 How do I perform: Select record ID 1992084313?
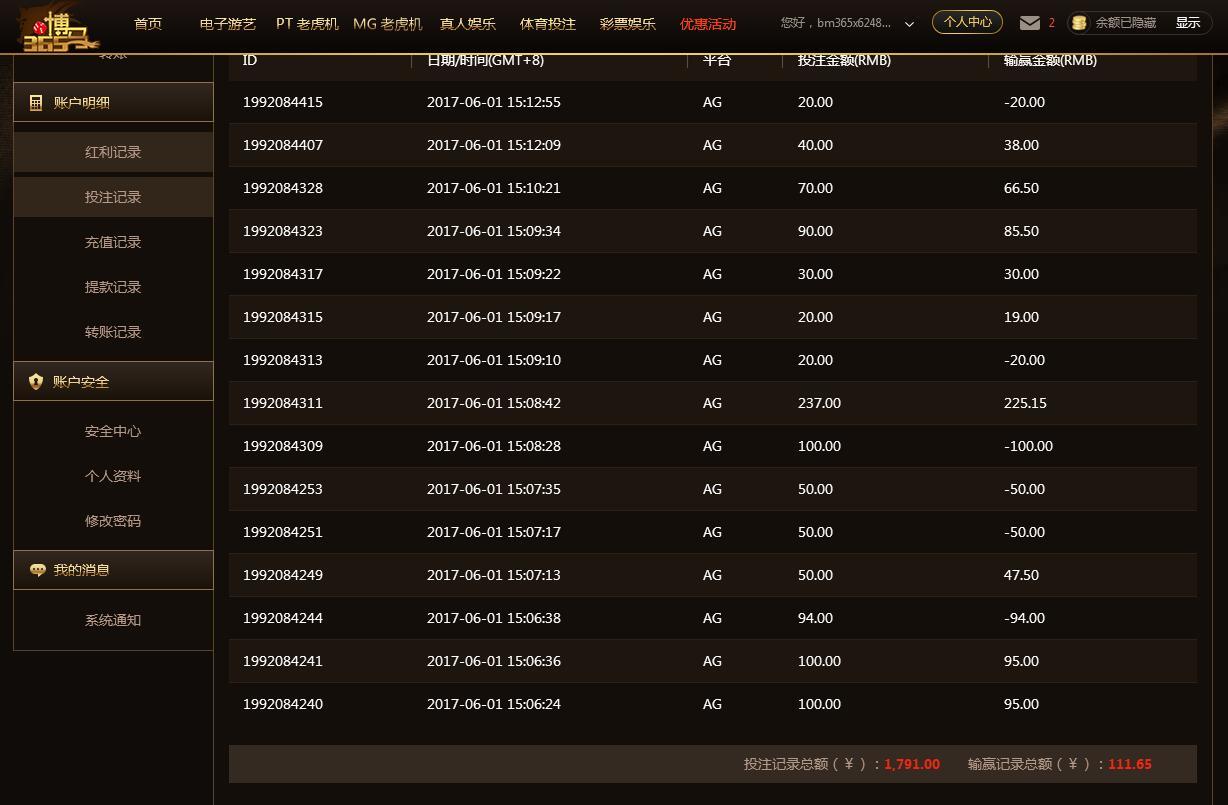tap(283, 360)
